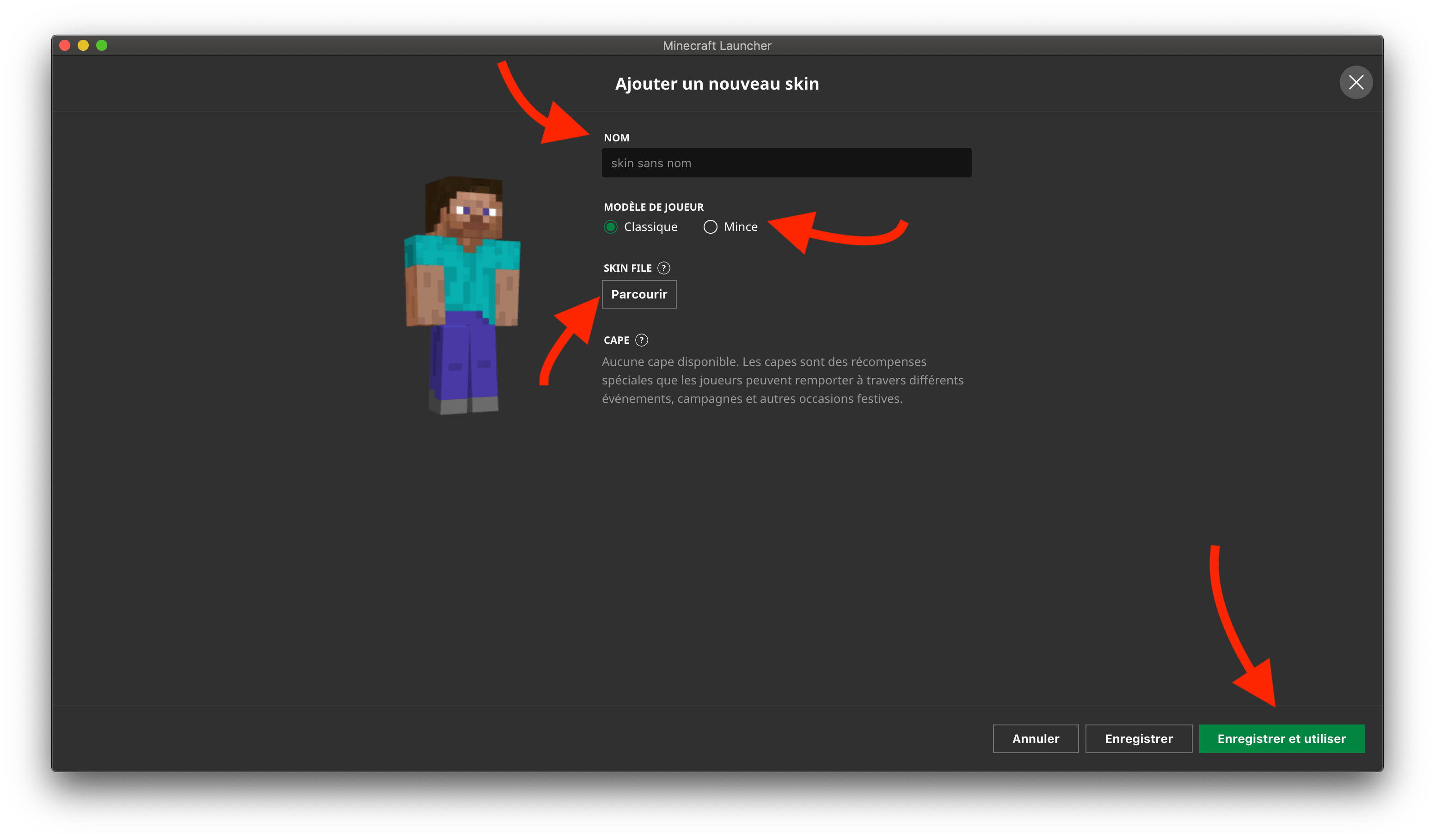The width and height of the screenshot is (1435, 840).
Task: Minimize window with yellow button
Action: coord(83,46)
